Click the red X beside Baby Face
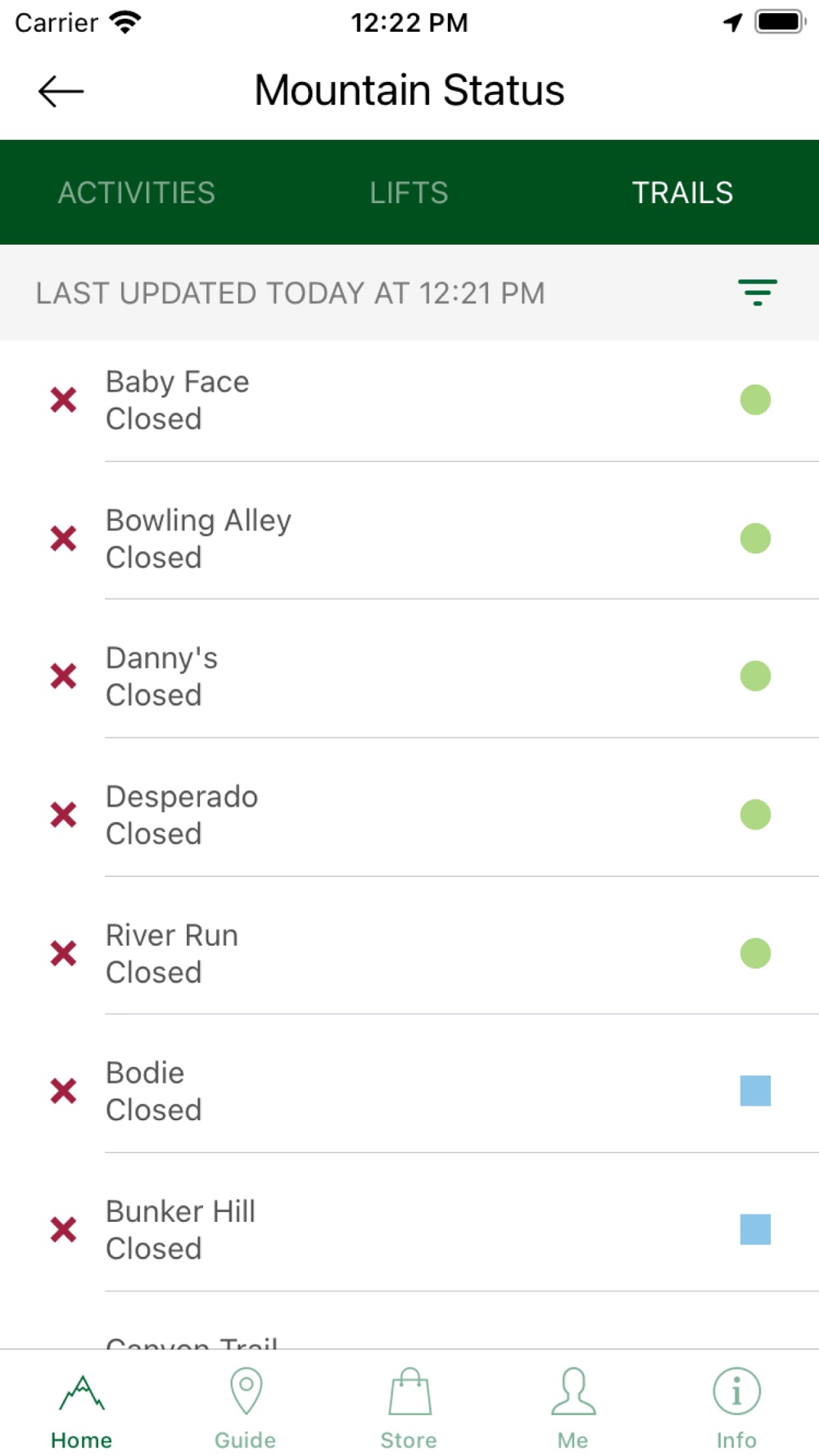This screenshot has width=819, height=1456. pyautogui.click(x=63, y=400)
